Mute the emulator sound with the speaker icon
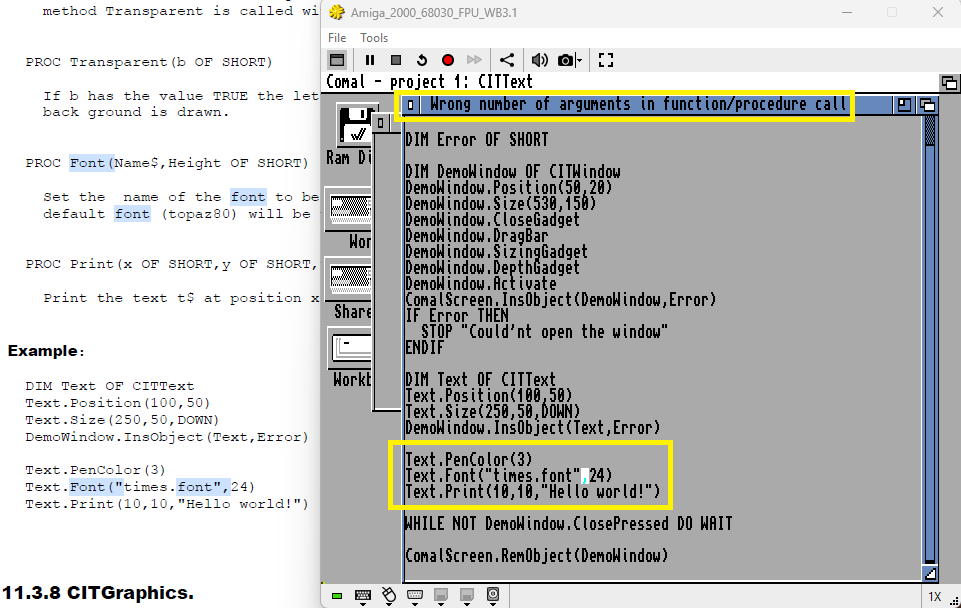The width and height of the screenshot is (961, 608). [x=539, y=60]
